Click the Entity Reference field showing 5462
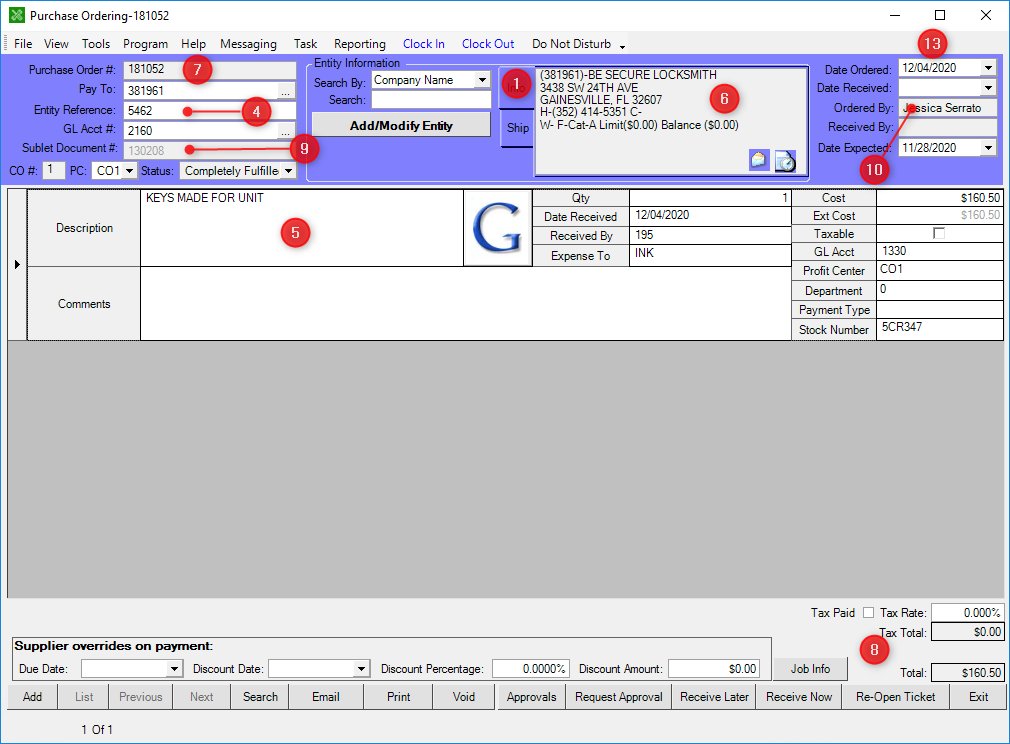This screenshot has width=1010, height=744. pyautogui.click(x=209, y=111)
